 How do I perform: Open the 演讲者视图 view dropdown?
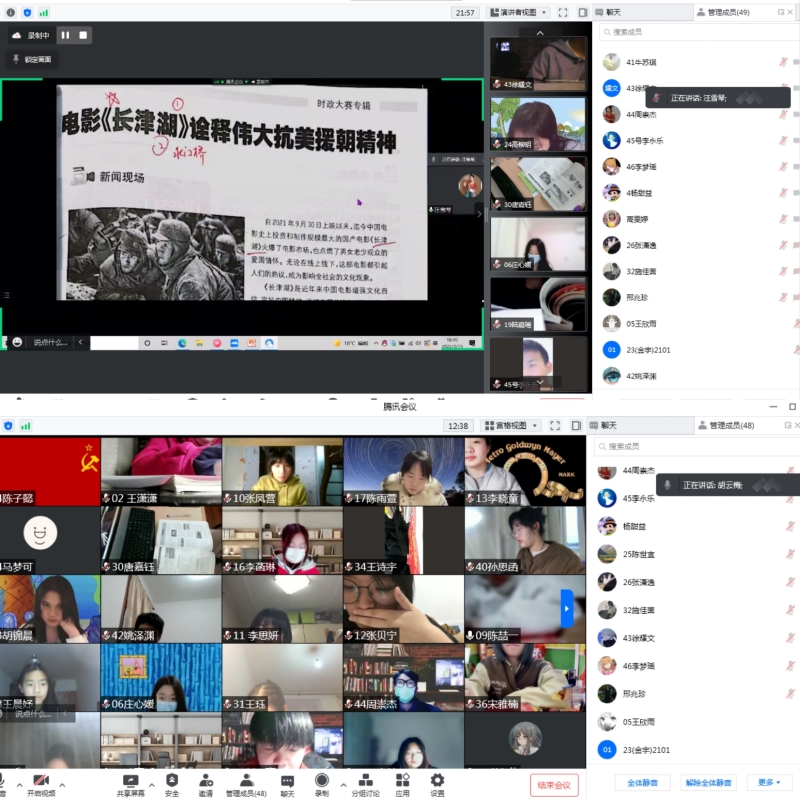(518, 12)
